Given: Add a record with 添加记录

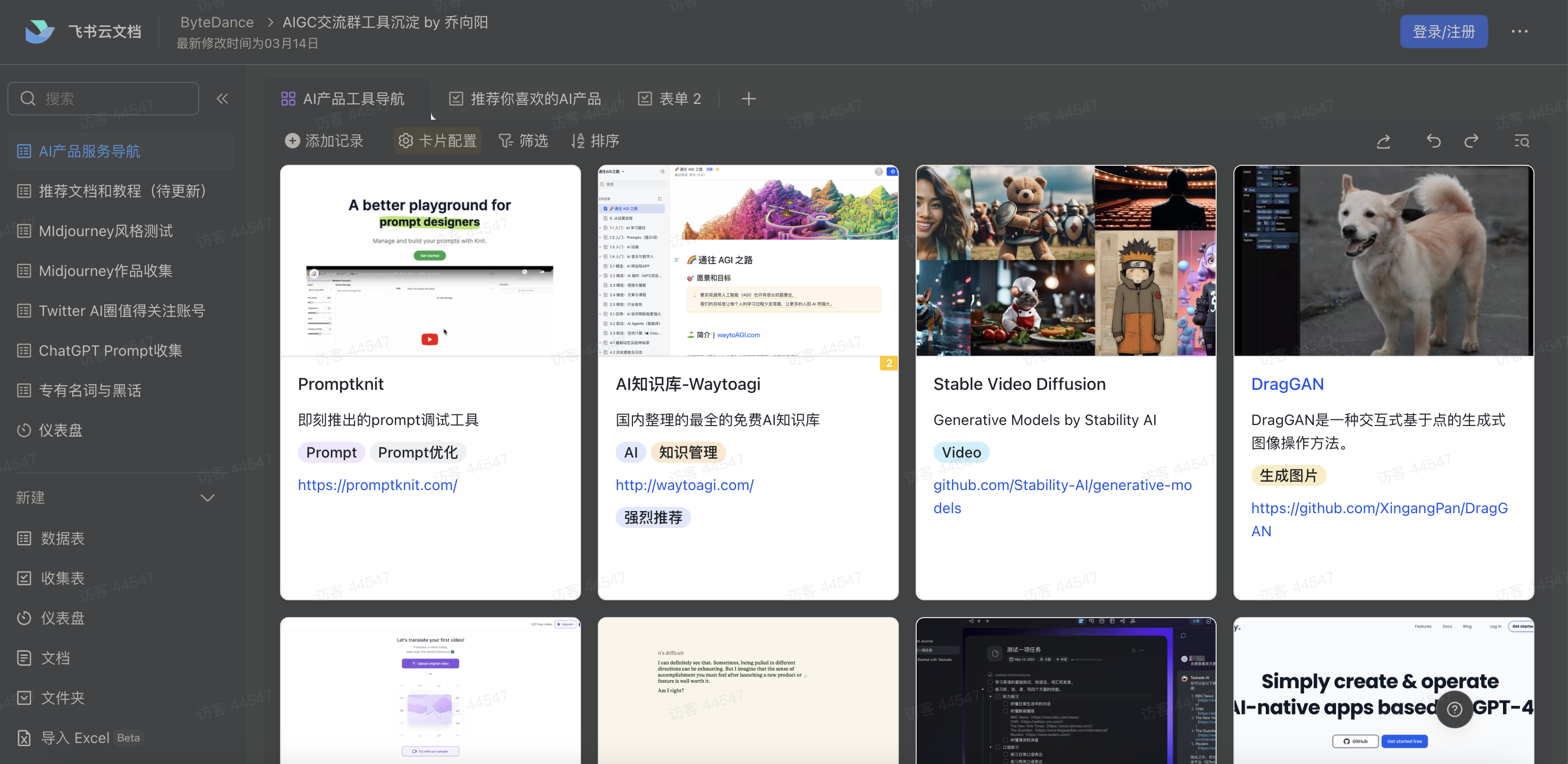Looking at the screenshot, I should click(324, 141).
